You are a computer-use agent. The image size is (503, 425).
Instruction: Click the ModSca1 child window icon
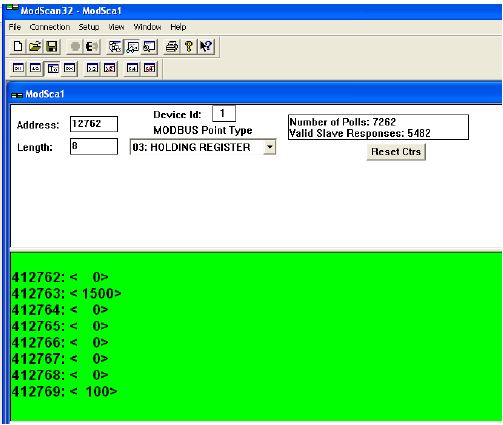point(17,95)
